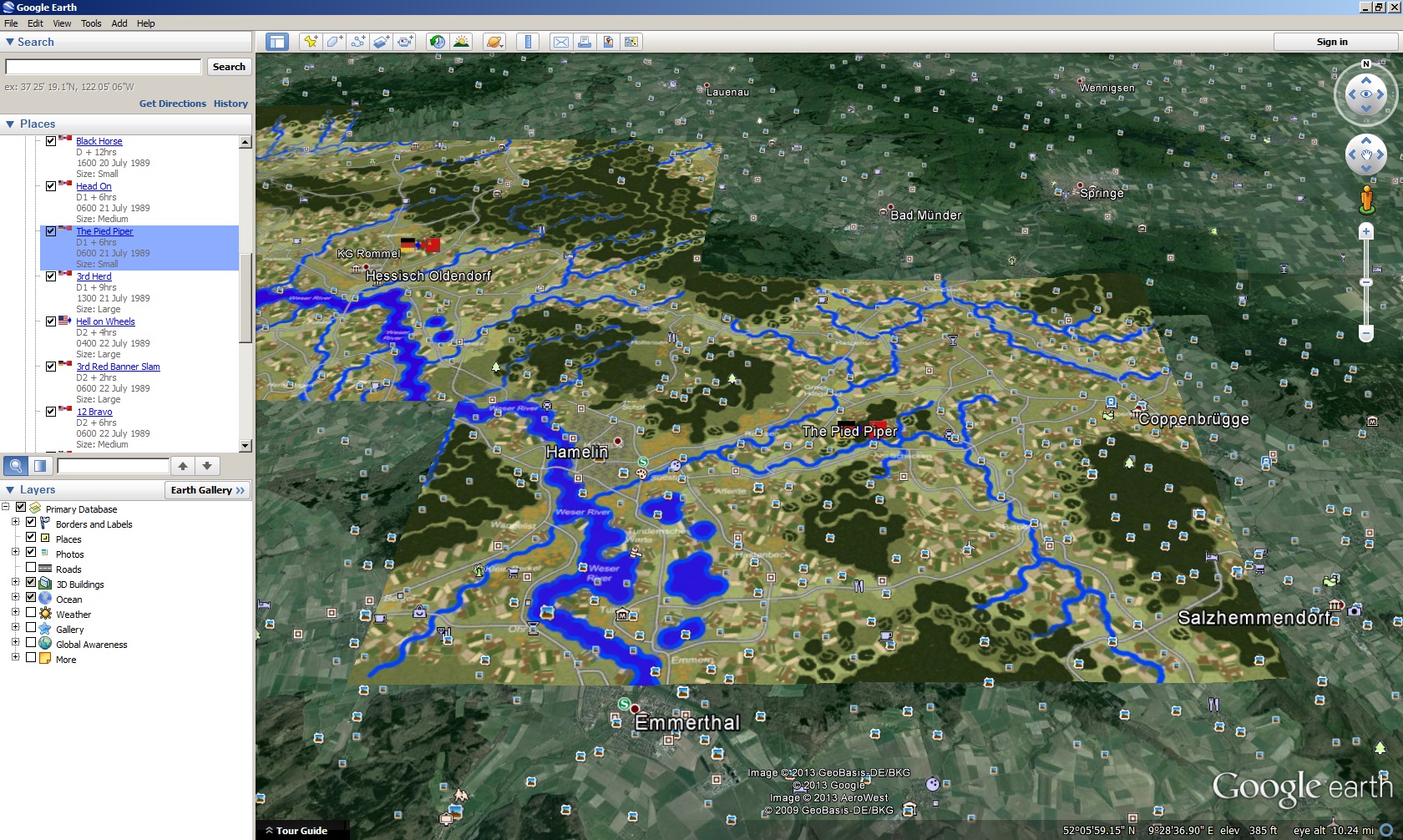Show historical imagery with the clock icon
The width and height of the screenshot is (1403, 840).
tap(437, 42)
